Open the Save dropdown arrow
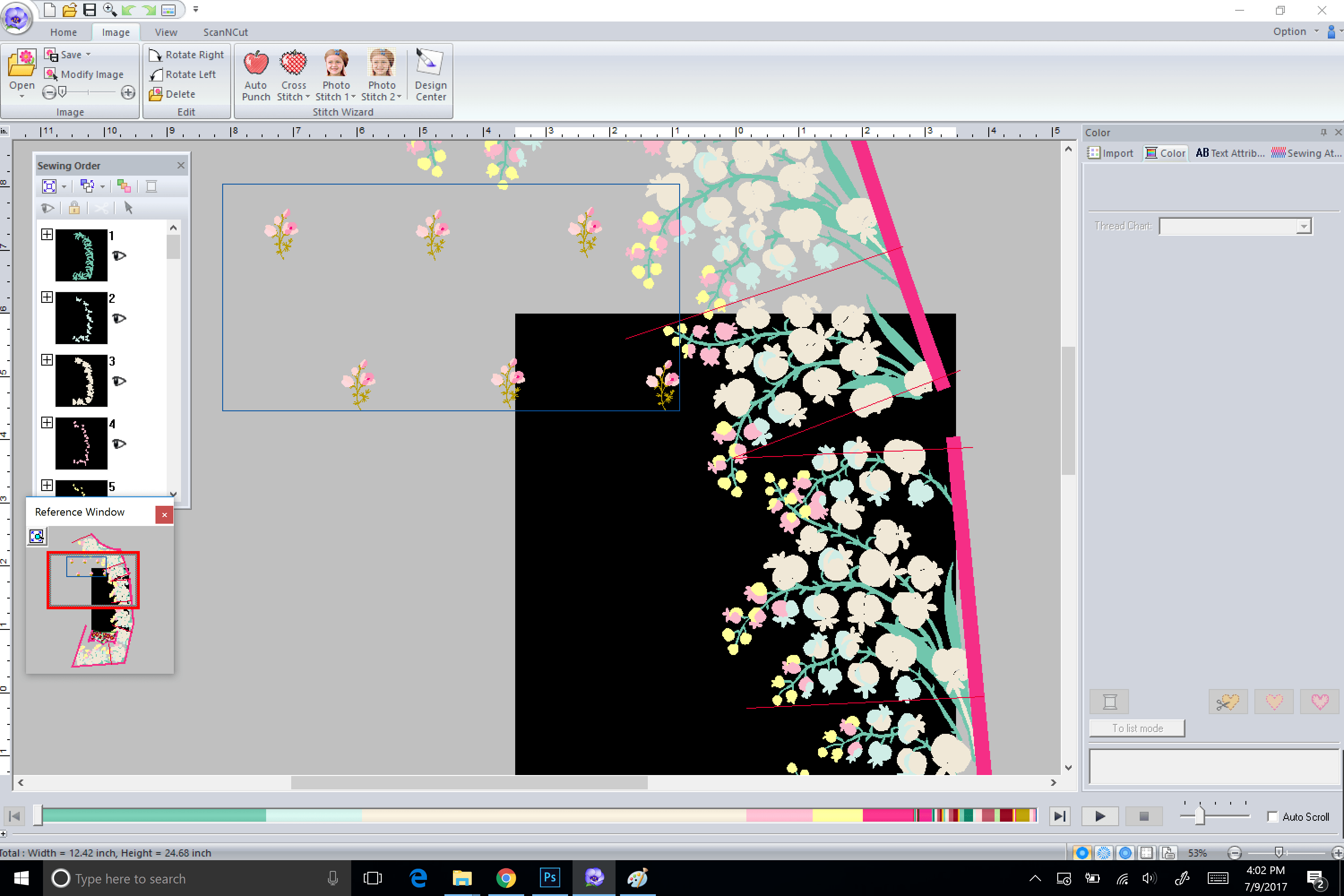Viewport: 1344px width, 896px height. click(89, 55)
